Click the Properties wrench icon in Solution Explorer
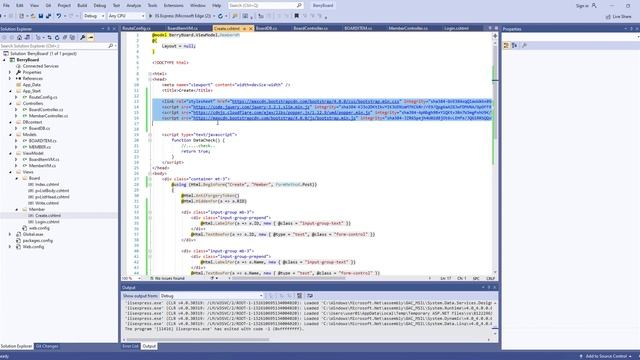 coord(83,37)
